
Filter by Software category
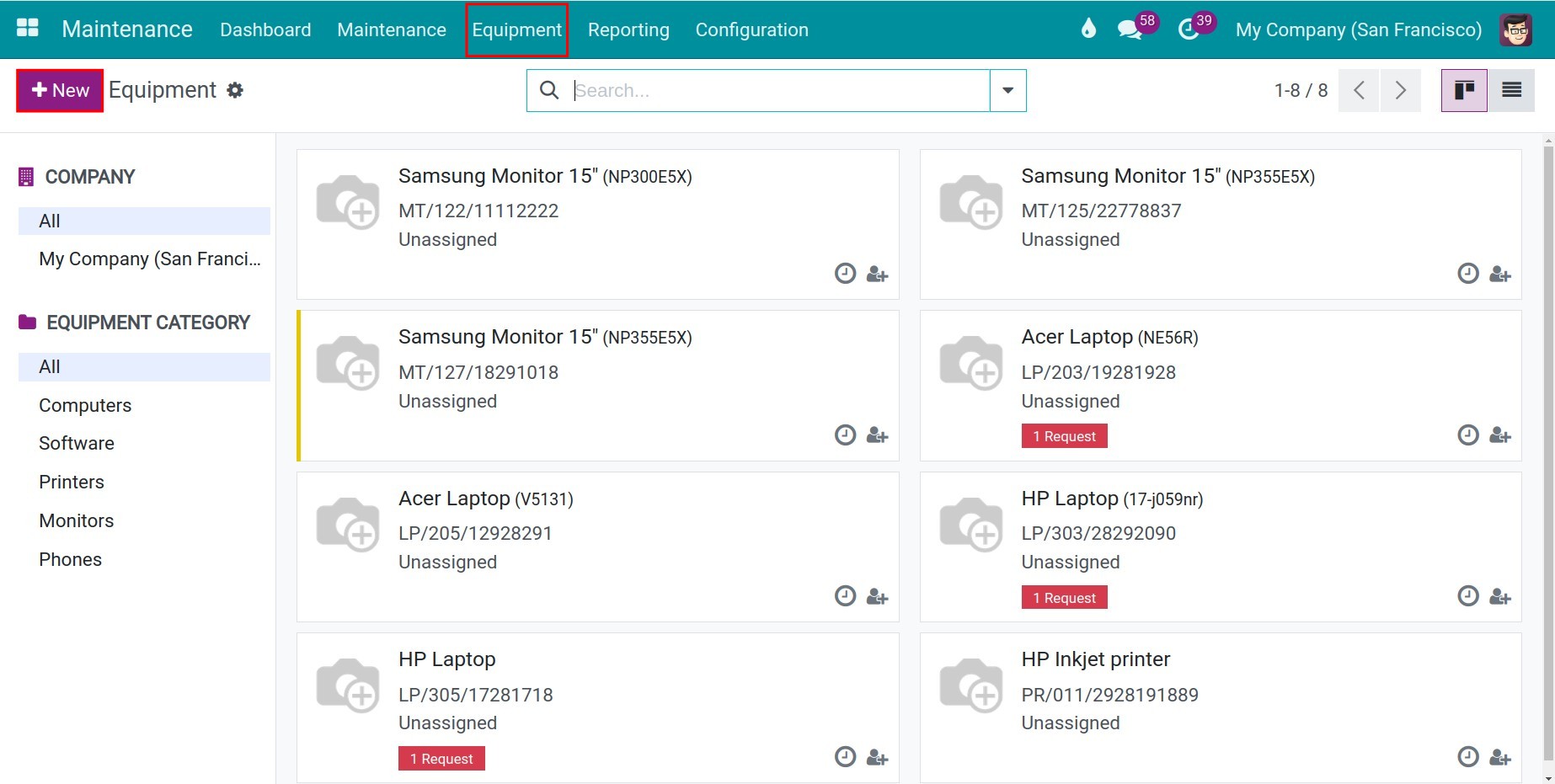coord(144,443)
